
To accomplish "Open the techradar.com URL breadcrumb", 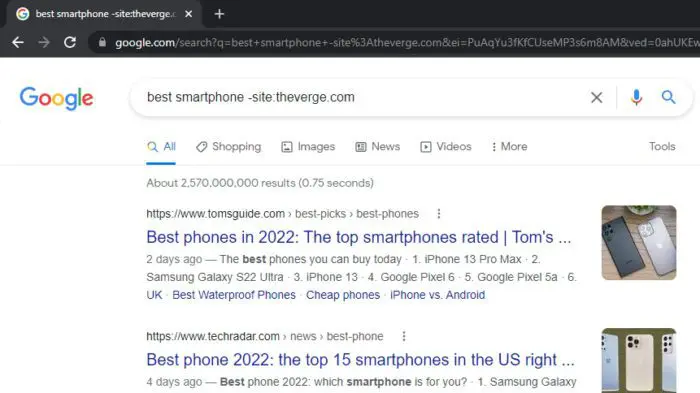I will (265, 336).
